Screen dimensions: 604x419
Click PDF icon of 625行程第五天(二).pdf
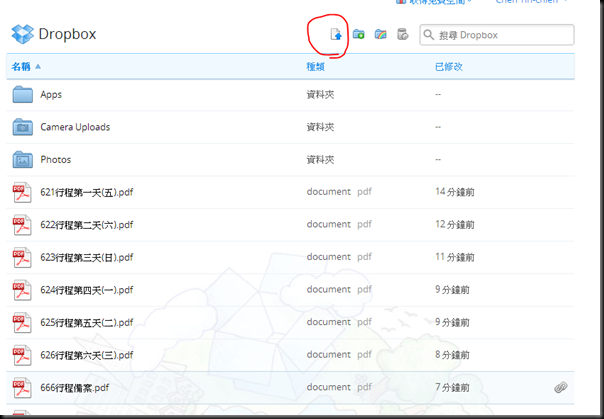22,322
